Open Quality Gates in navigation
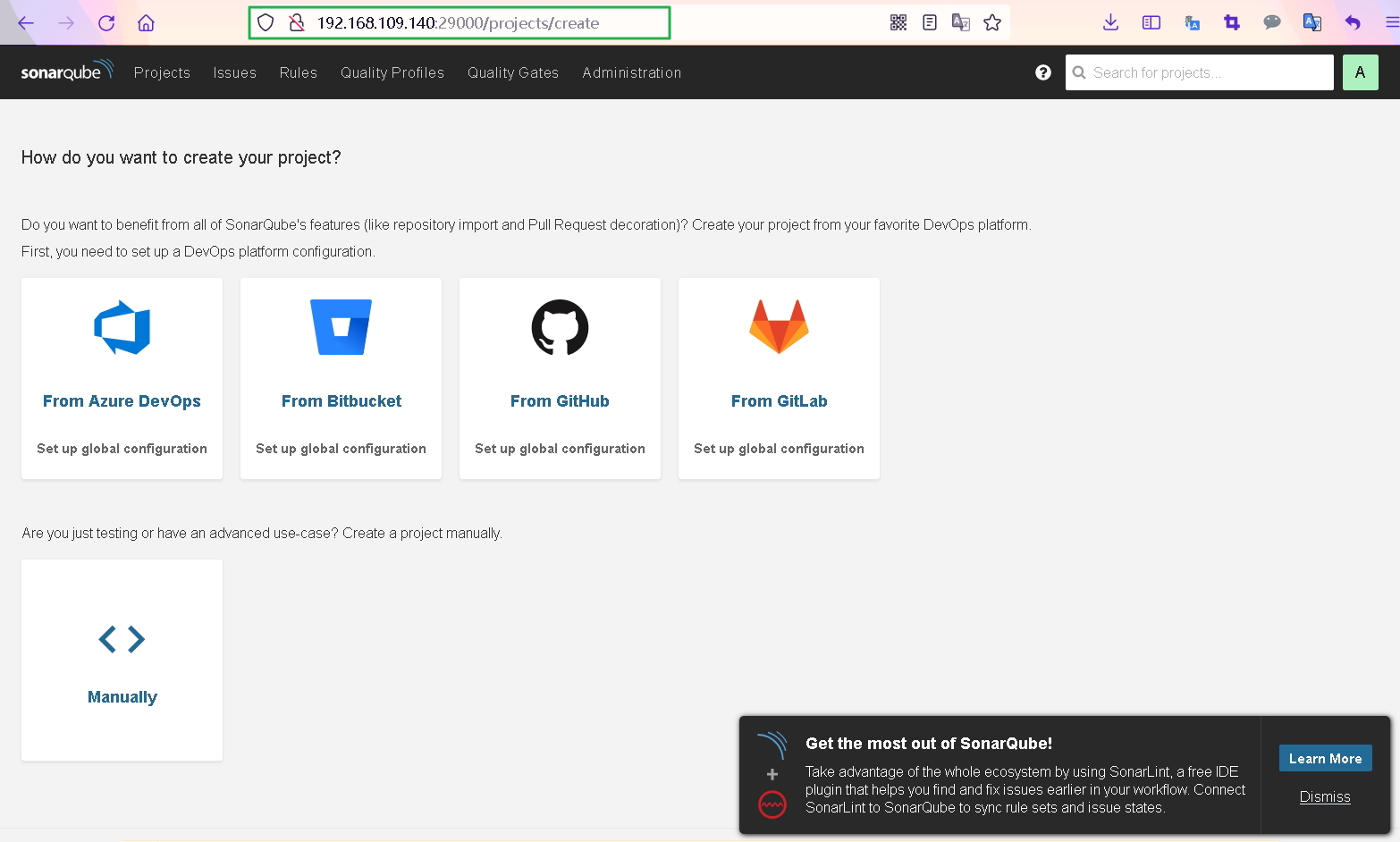The image size is (1400, 842). [512, 72]
